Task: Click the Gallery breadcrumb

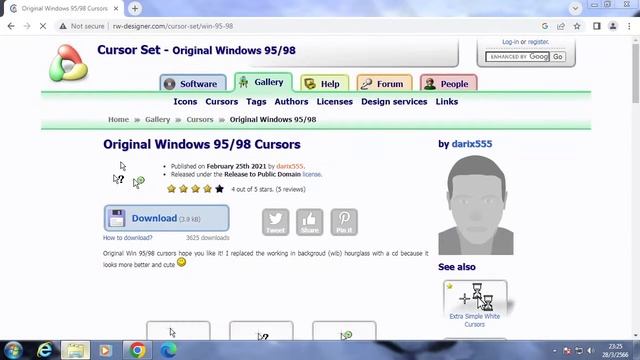Action: (158, 120)
